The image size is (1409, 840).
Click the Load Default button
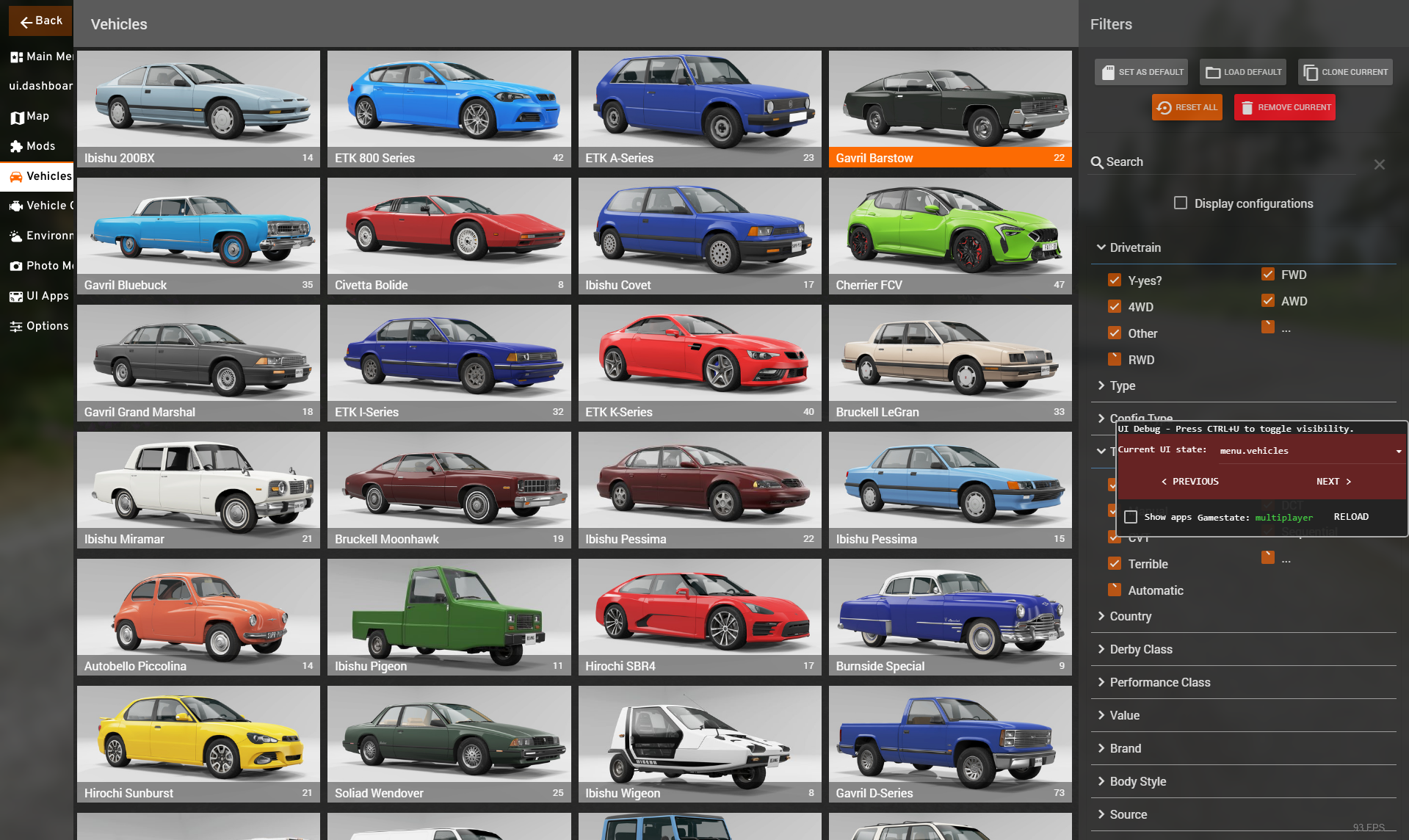1243,72
